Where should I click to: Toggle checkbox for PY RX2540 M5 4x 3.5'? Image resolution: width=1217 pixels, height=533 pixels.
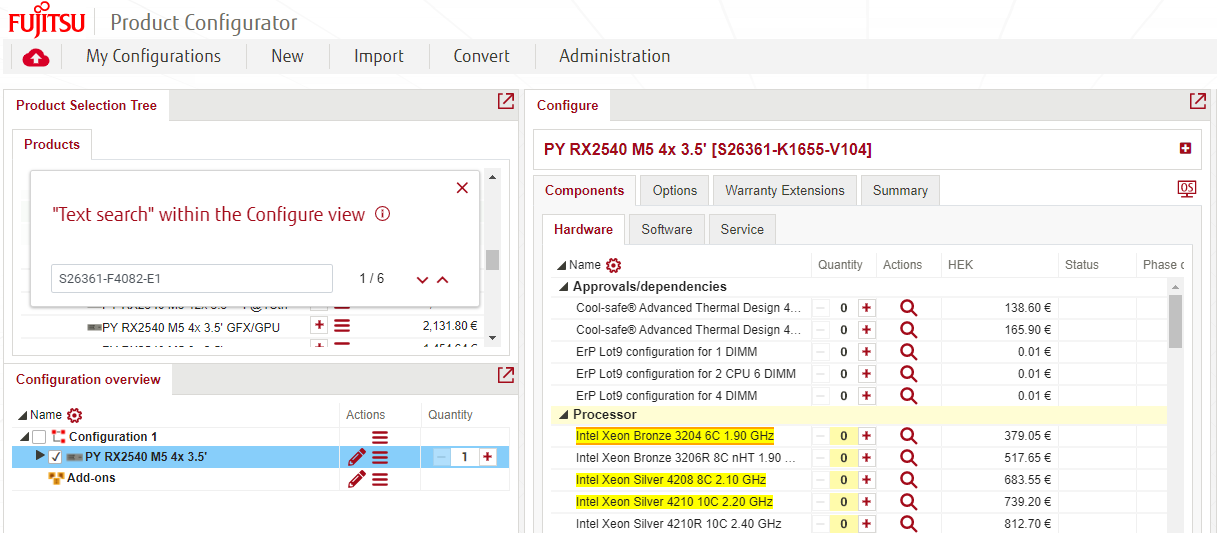point(56,457)
